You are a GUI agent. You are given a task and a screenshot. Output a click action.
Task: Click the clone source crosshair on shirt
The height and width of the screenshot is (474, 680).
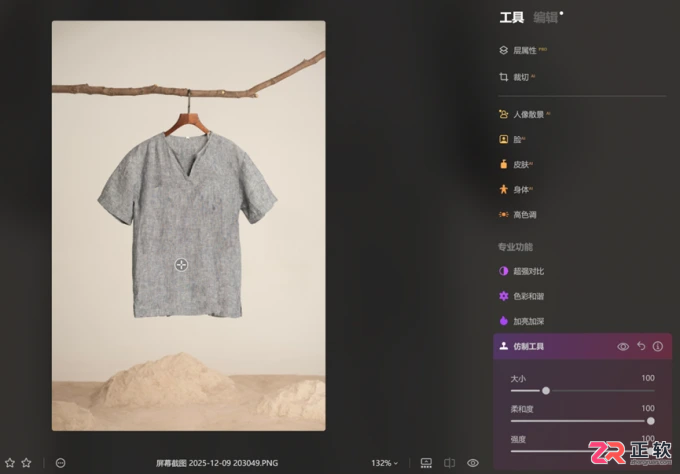click(181, 265)
